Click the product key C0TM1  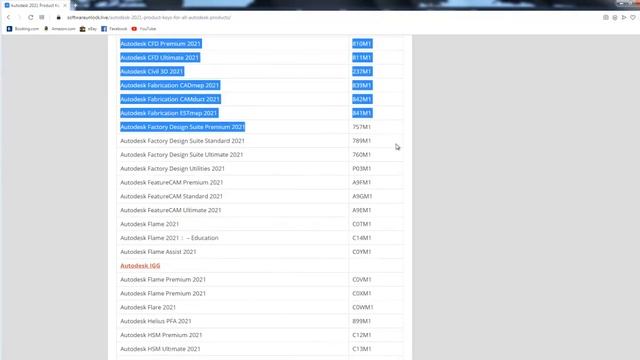pos(362,224)
